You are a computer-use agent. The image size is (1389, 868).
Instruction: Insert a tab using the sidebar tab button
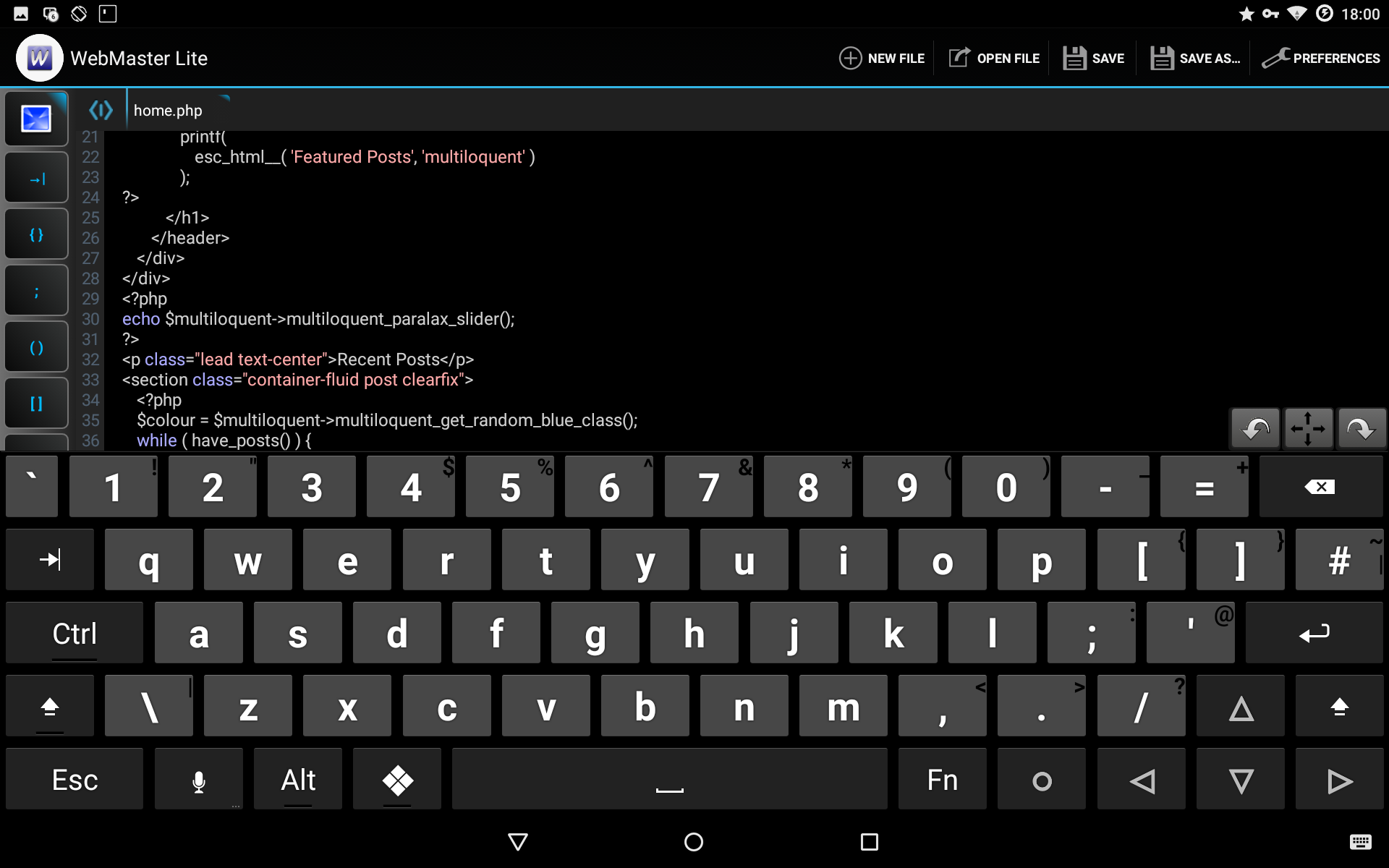tap(36, 178)
